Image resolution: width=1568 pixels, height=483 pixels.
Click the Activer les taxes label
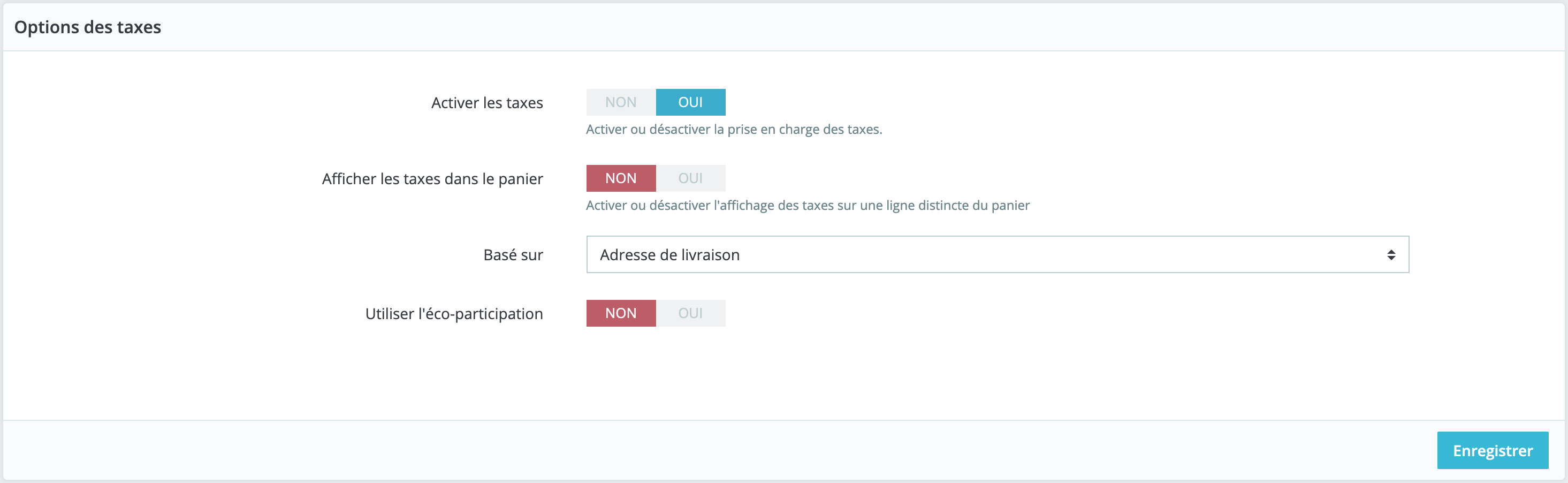point(487,103)
